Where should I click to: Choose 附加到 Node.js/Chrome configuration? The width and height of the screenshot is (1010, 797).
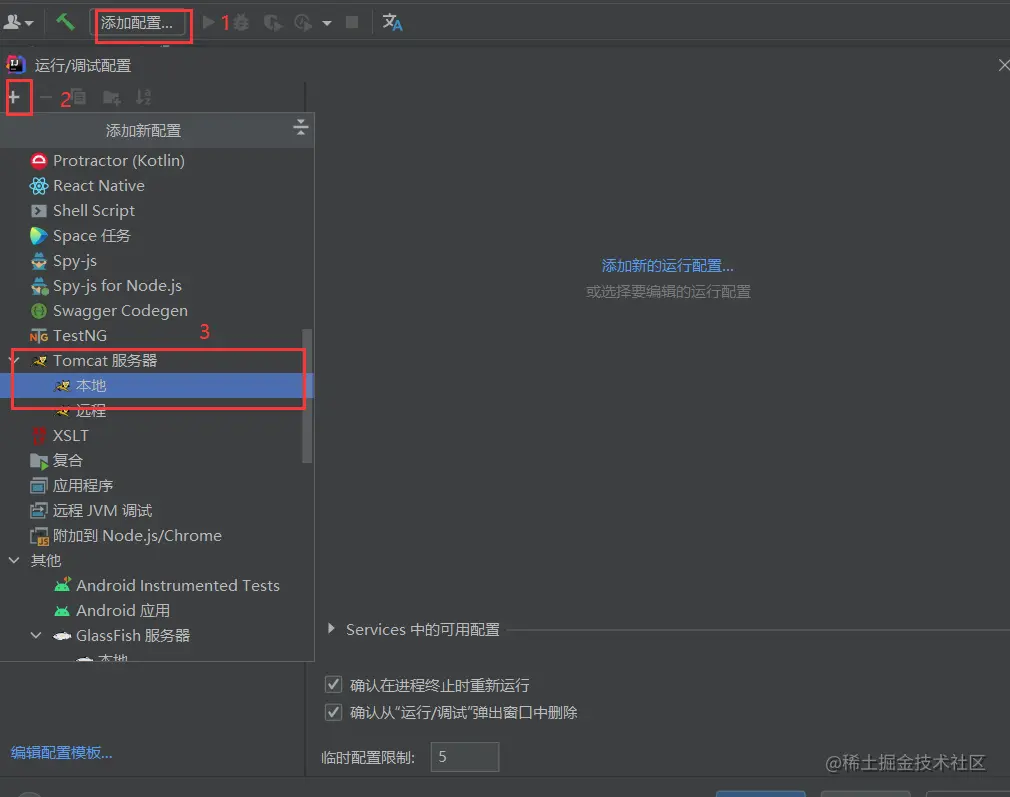point(157,535)
